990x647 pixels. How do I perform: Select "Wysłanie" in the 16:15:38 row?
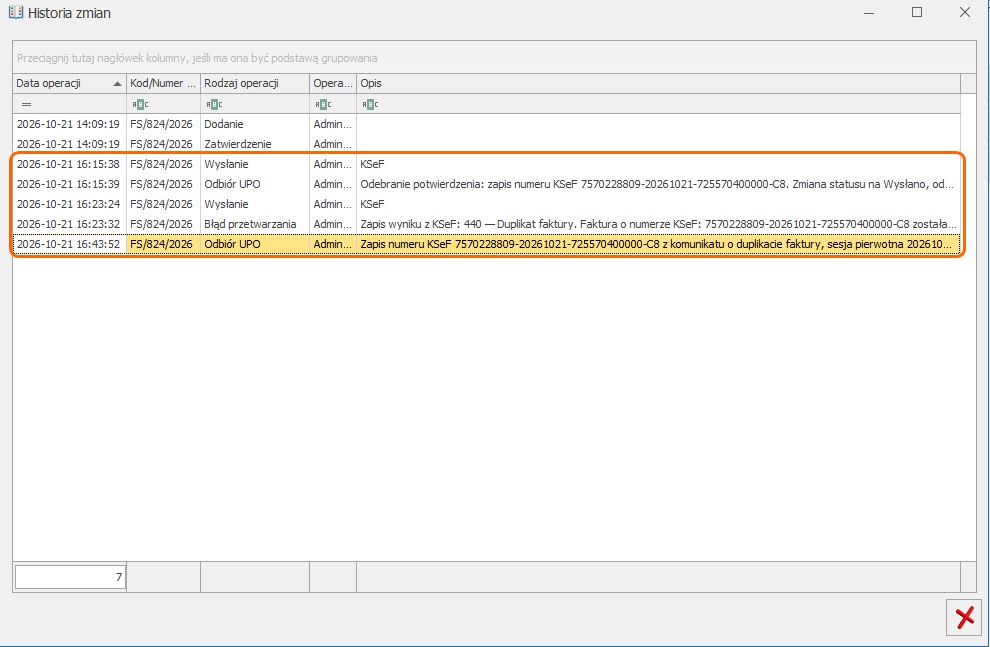click(x=255, y=164)
